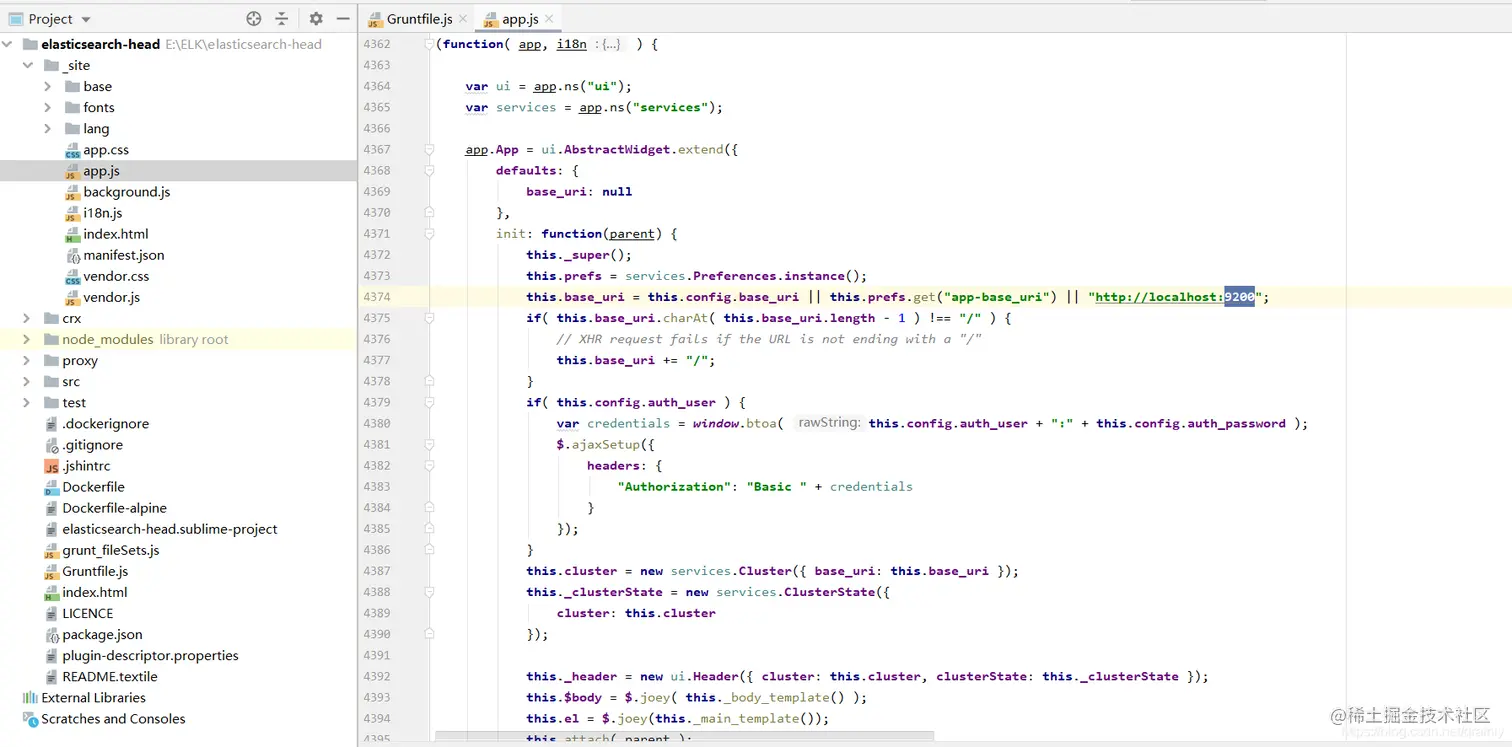Image resolution: width=1512 pixels, height=747 pixels.
Task: Select manifest.json file
Action: coord(123,255)
